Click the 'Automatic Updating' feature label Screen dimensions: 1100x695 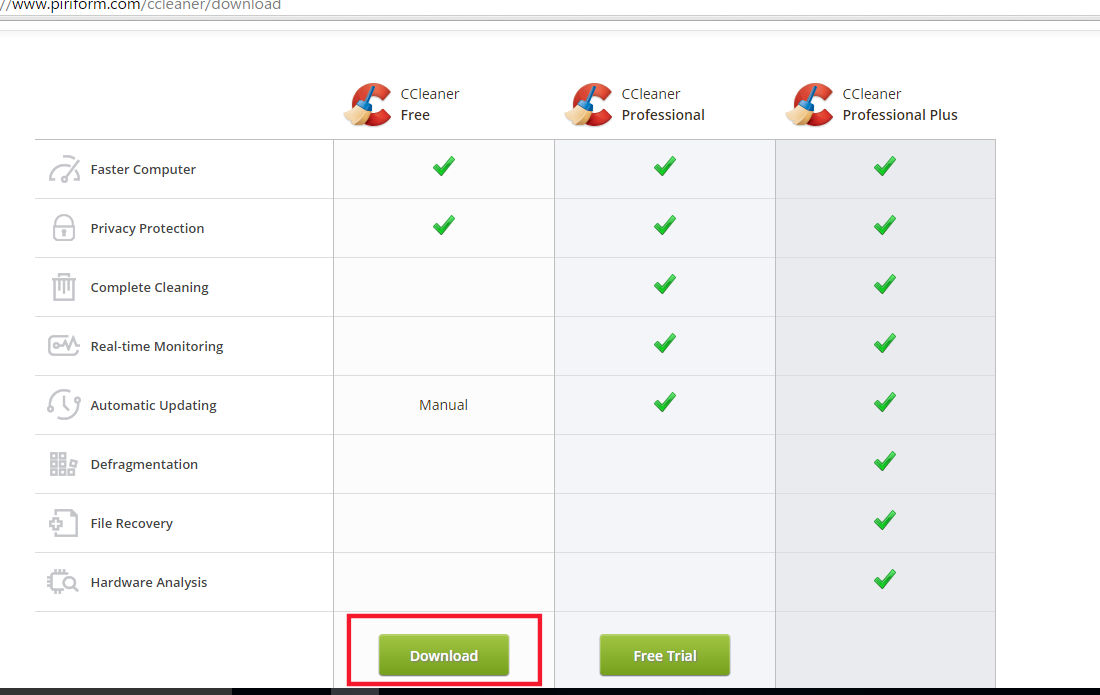pyautogui.click(x=154, y=405)
